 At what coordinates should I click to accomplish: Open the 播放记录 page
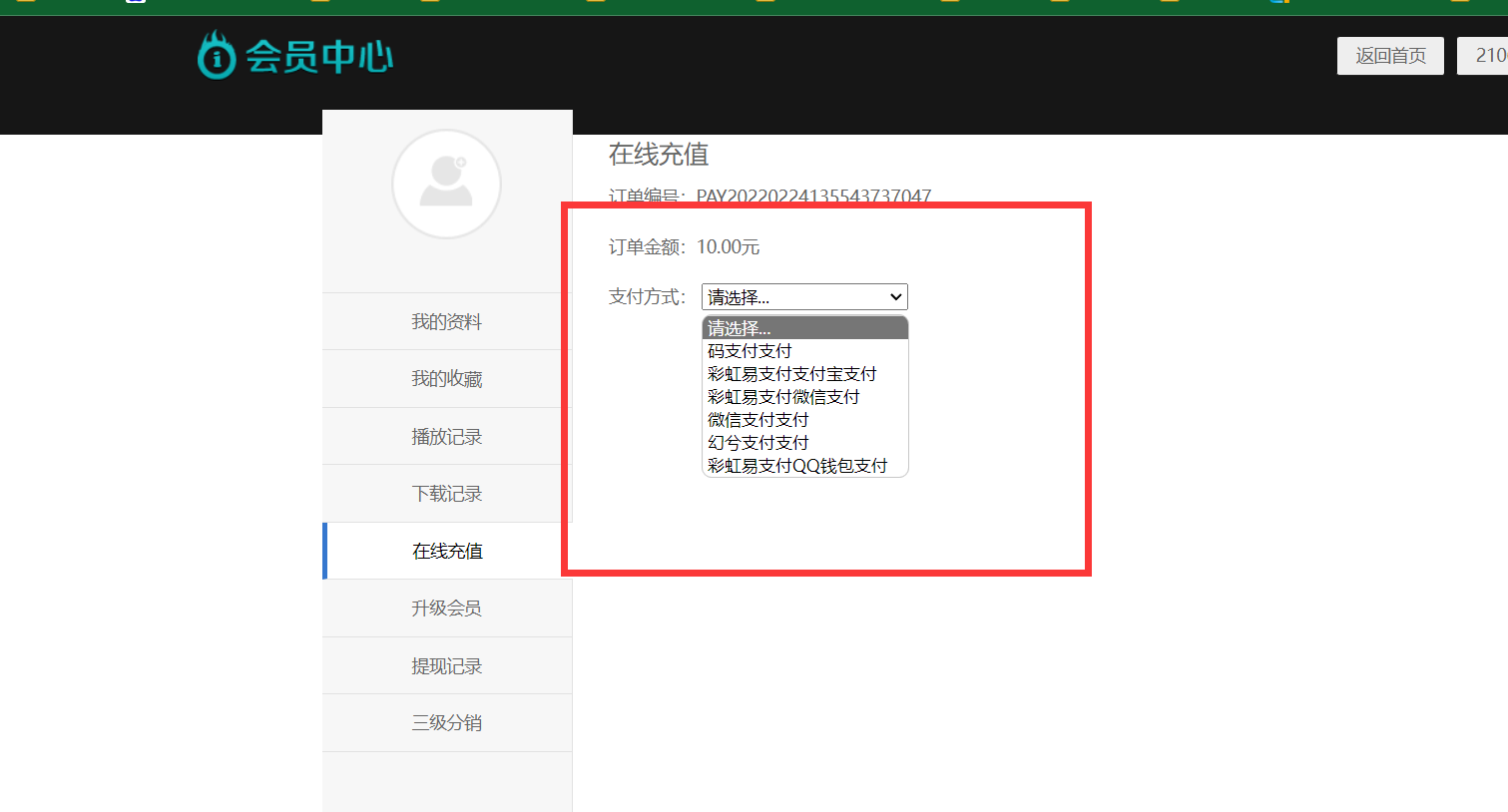[446, 436]
